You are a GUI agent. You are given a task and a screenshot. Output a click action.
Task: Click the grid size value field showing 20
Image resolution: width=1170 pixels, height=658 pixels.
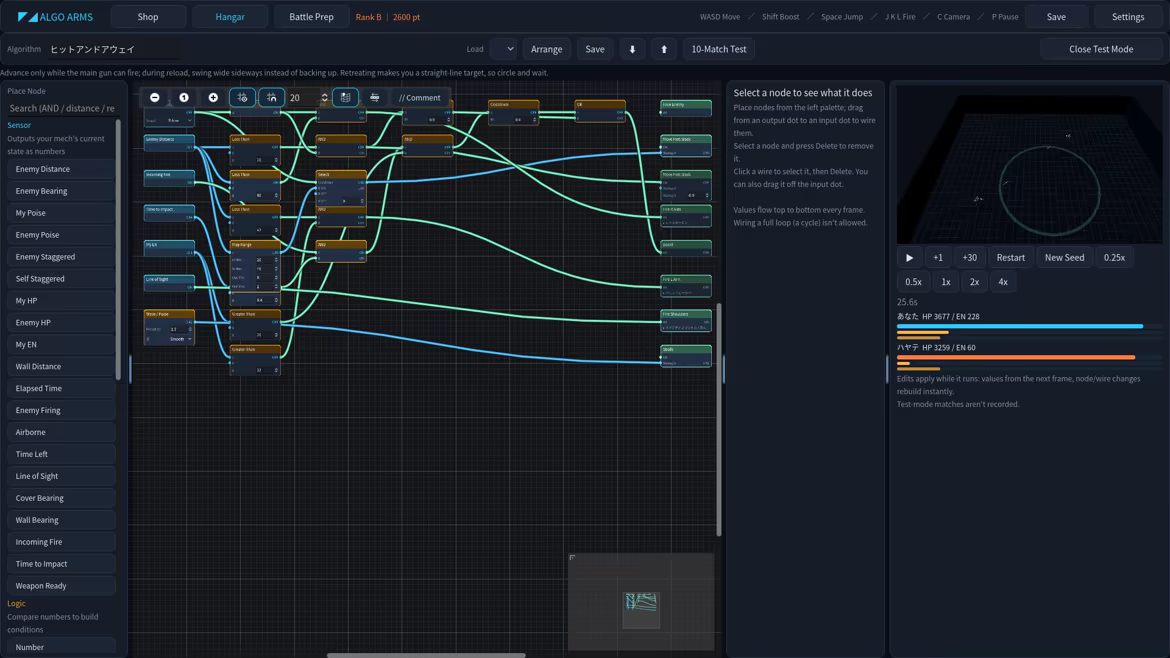(303, 98)
